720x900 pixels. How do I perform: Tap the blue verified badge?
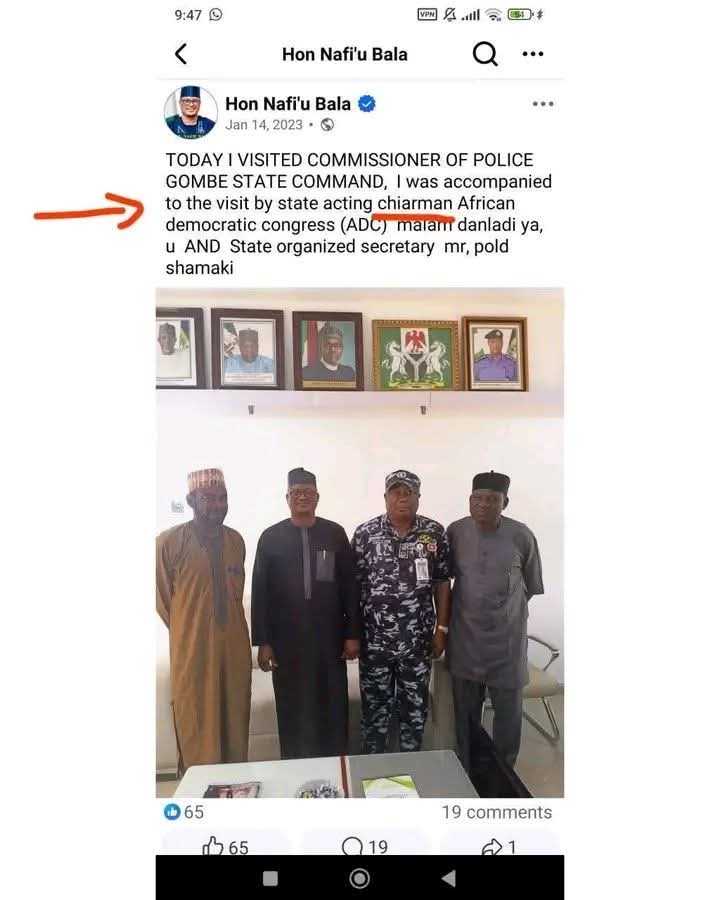[x=367, y=103]
